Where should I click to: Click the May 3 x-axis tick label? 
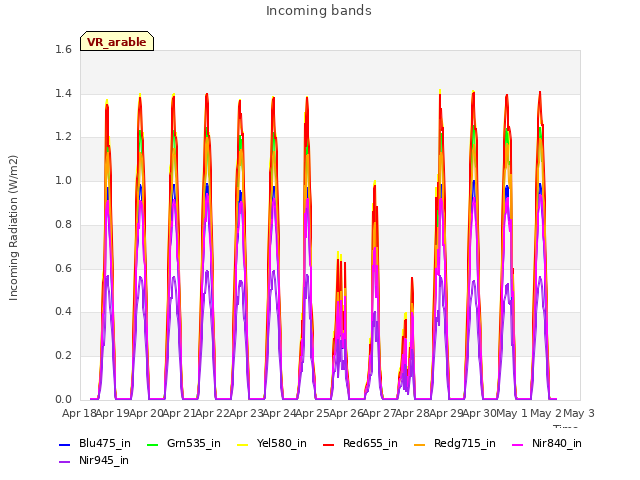click(x=579, y=413)
